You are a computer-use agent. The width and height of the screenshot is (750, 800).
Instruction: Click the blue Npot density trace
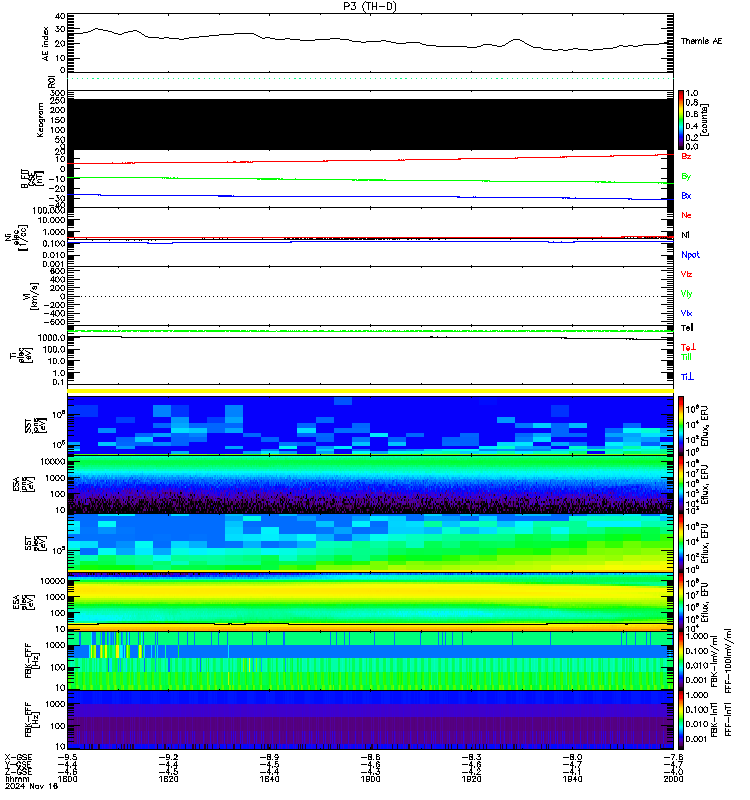tap(370, 241)
